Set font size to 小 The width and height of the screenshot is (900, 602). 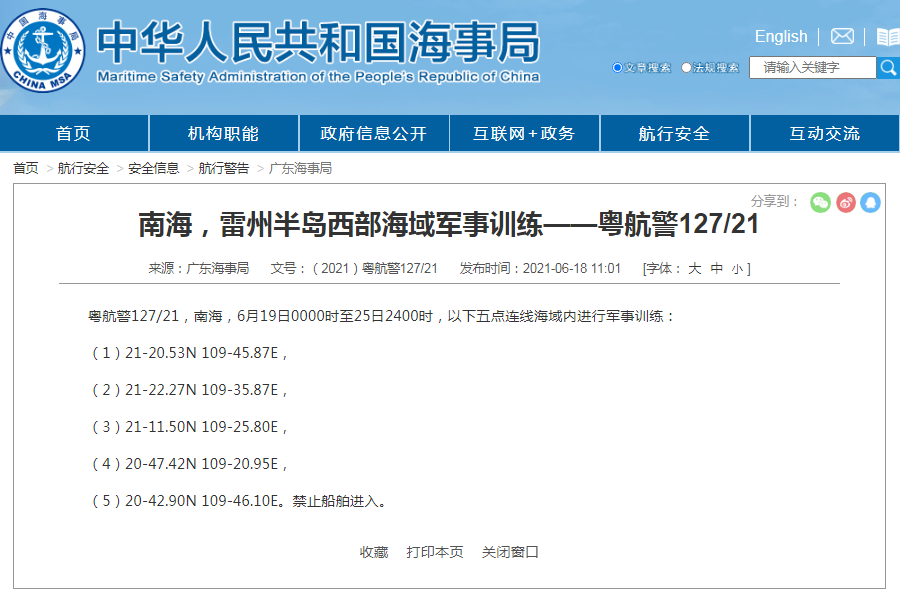click(736, 268)
